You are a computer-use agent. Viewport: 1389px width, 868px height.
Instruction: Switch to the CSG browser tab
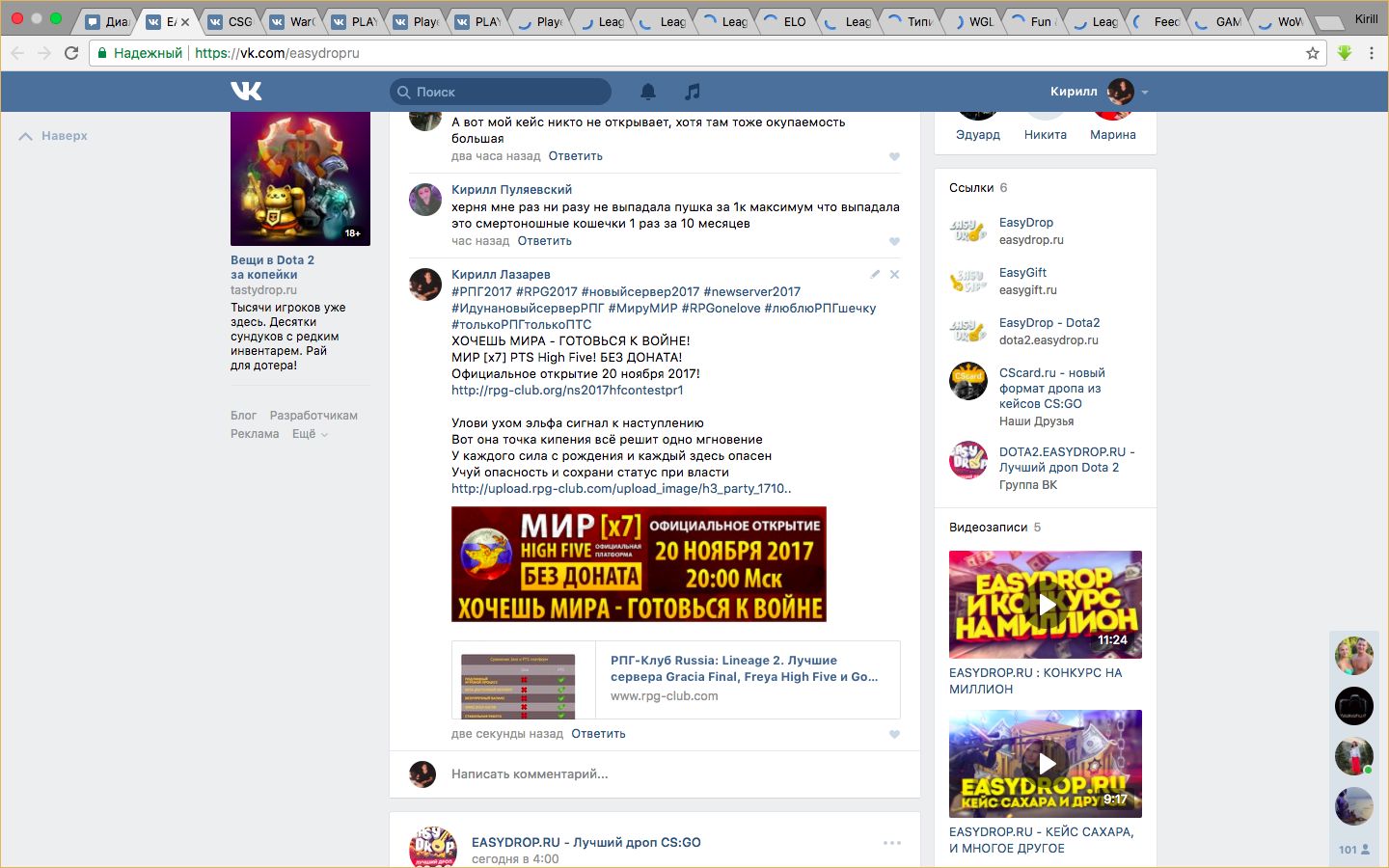(x=231, y=21)
